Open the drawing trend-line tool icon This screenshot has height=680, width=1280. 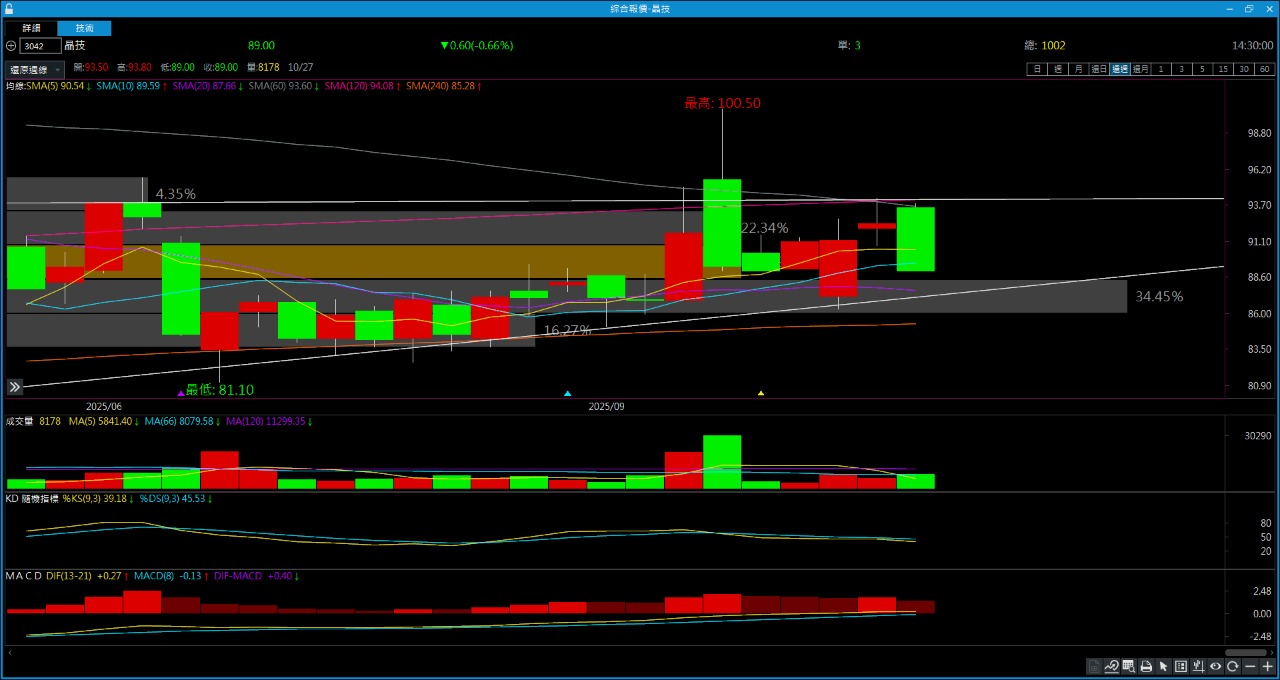pyautogui.click(x=1111, y=666)
